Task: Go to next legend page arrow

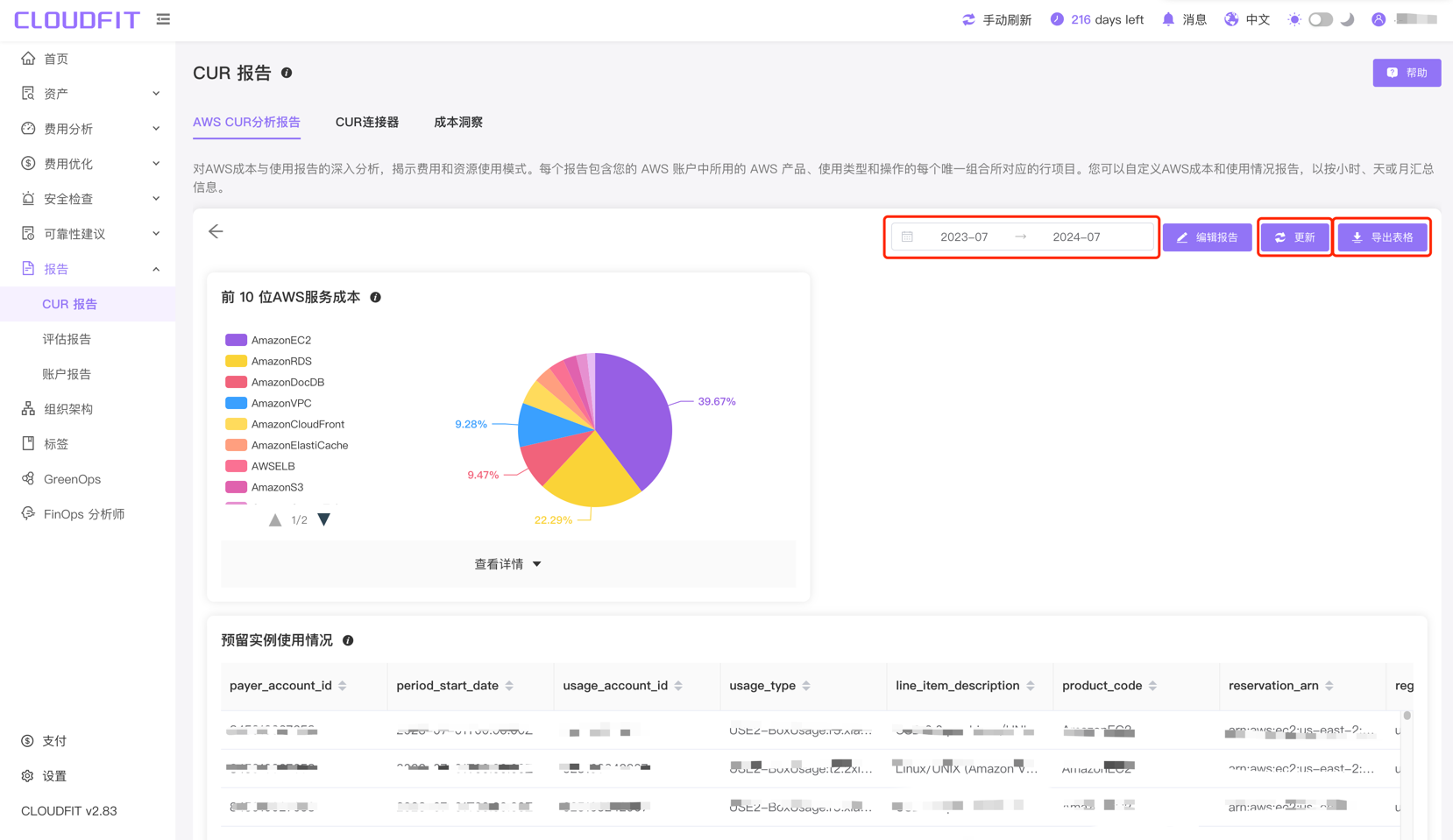Action: (x=324, y=519)
